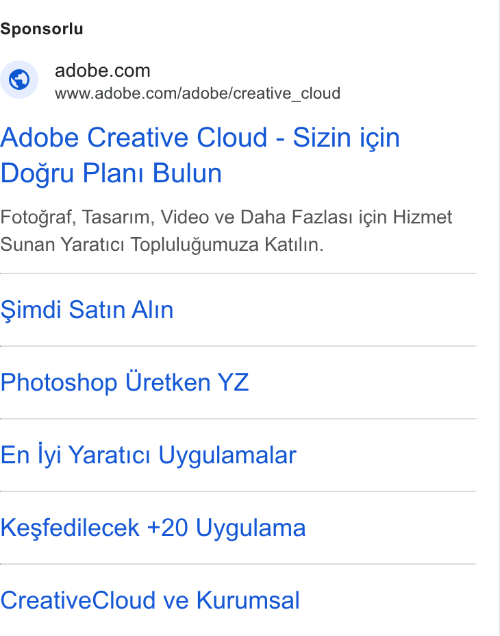The width and height of the screenshot is (500, 636).
Task: Open the CreativeCloud ve Kurumsal link
Action: point(150,600)
